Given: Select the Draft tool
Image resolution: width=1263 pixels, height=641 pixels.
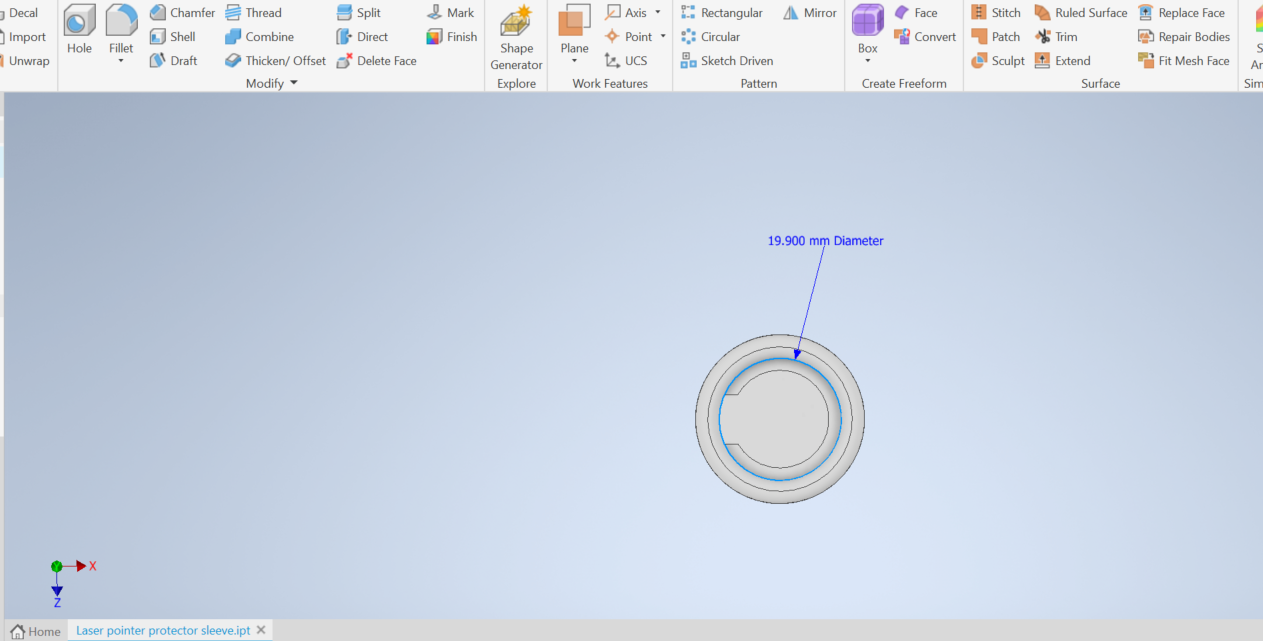Looking at the screenshot, I should click(x=174, y=61).
